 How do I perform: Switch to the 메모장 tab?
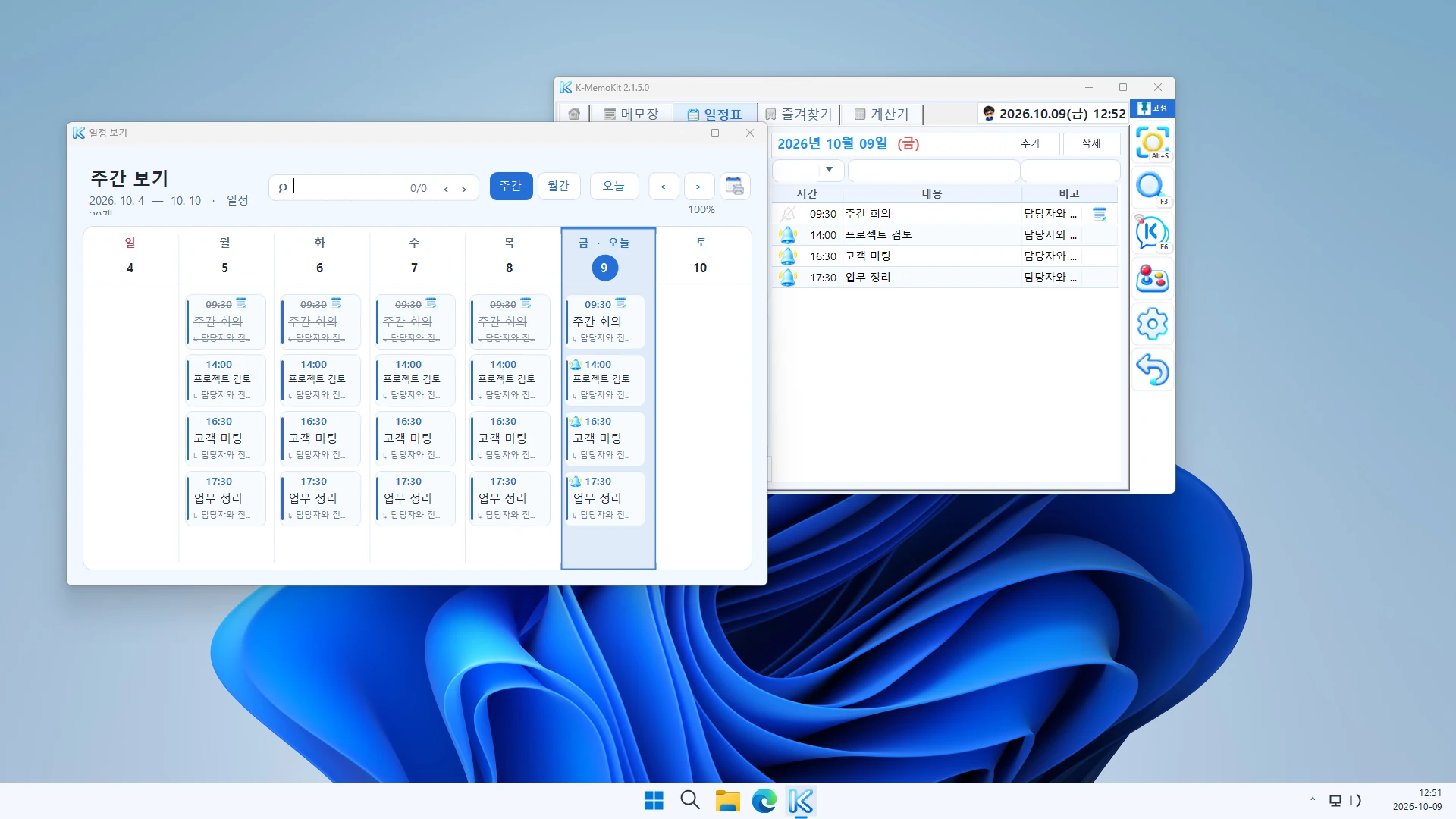pyautogui.click(x=632, y=114)
